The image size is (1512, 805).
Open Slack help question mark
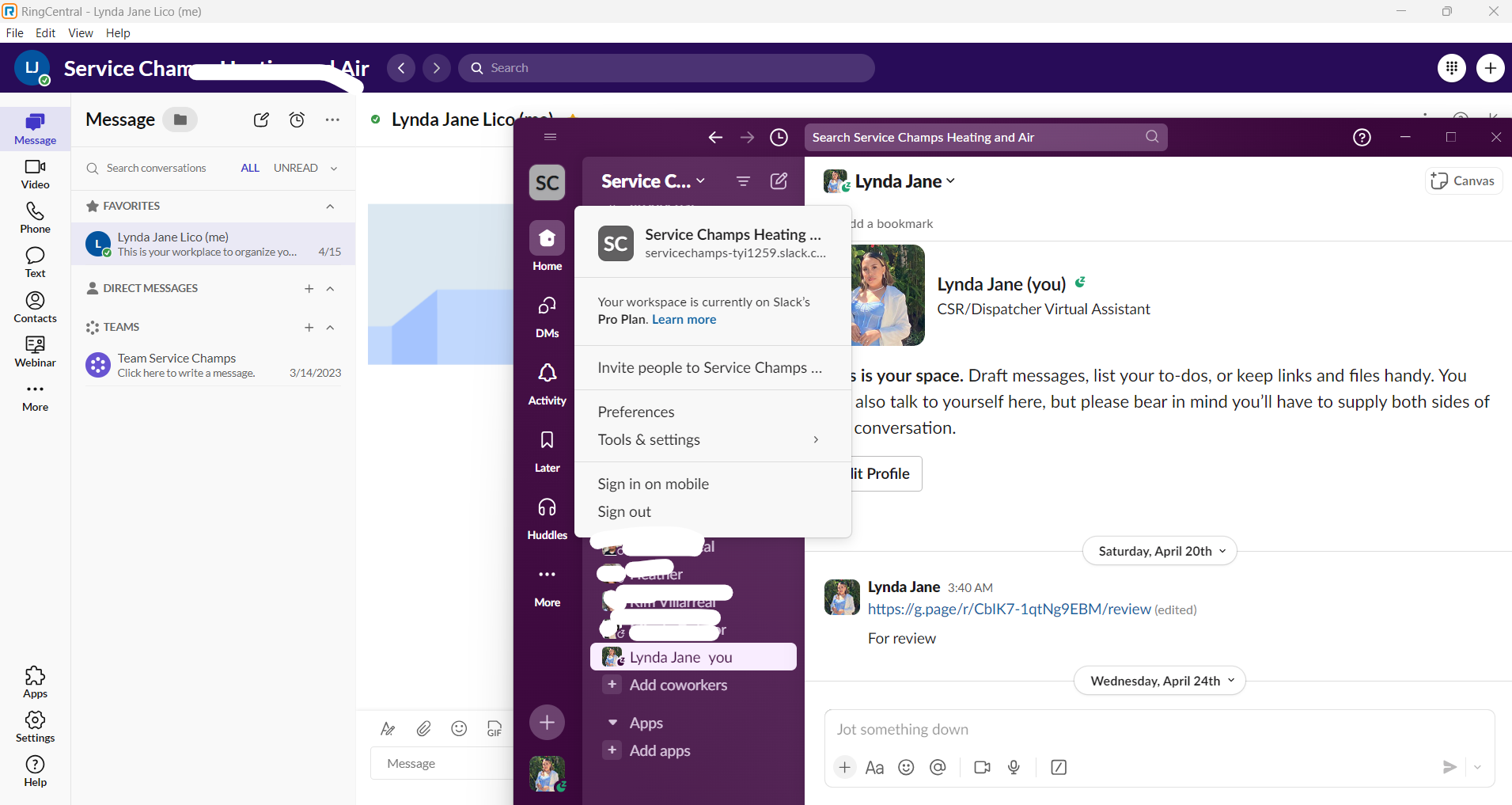pos(1362,138)
